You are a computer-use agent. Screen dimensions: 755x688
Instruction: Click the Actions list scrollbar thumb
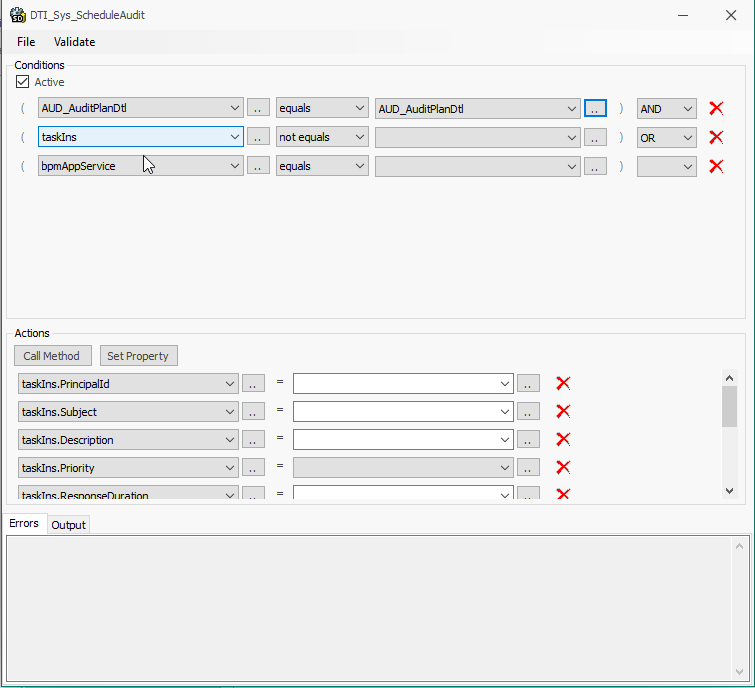pos(729,407)
